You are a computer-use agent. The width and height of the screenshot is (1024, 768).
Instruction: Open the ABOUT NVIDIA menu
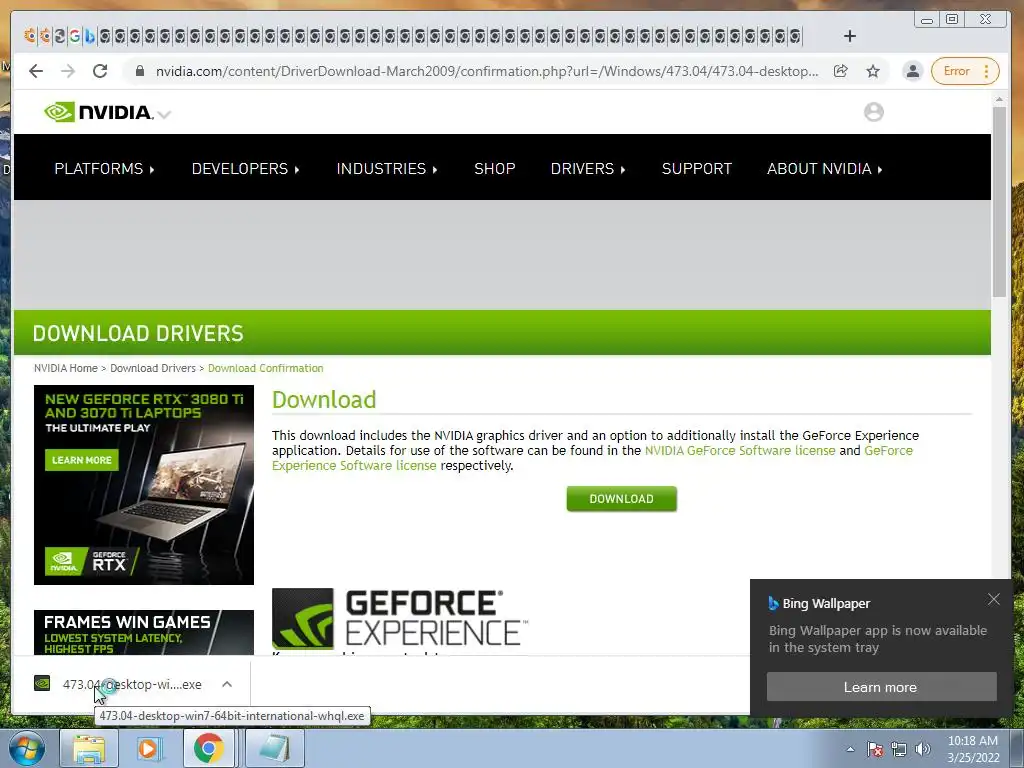[x=825, y=168]
